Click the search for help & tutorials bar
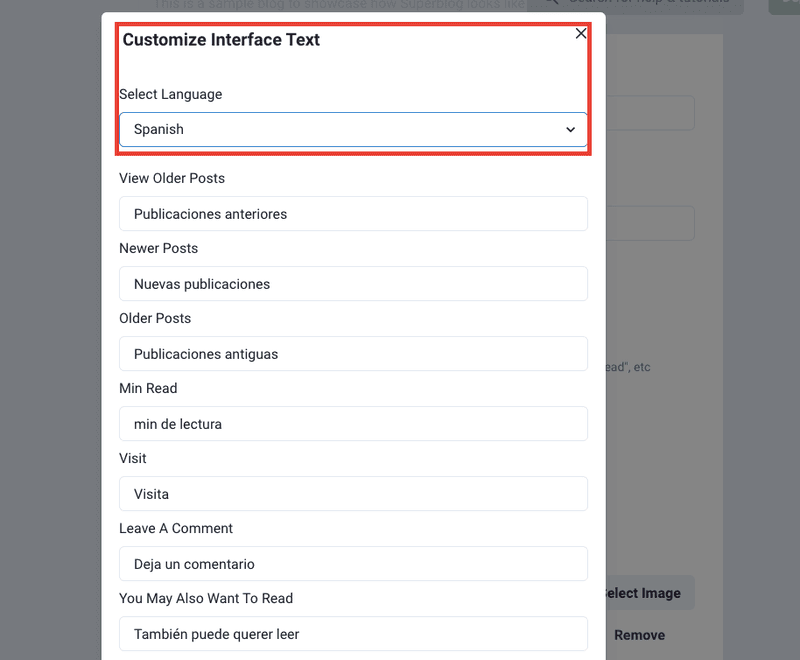This screenshot has height=660, width=800. pyautogui.click(x=650, y=4)
